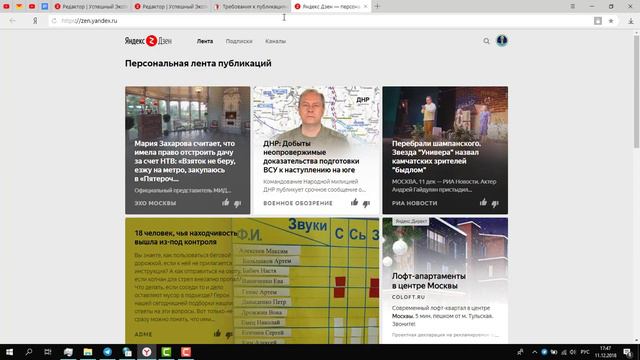This screenshot has height=360, width=640.
Task: Open Windows taskbar search
Action: point(29,352)
